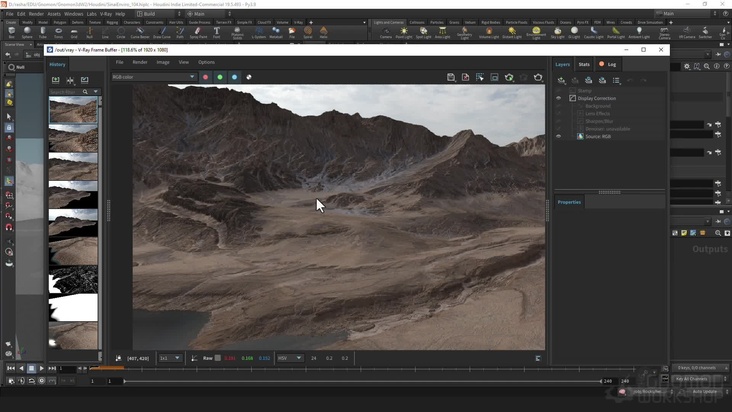Open the Key All Channels dropdown
Viewport: 732px width, 412px height.
click(x=700, y=379)
